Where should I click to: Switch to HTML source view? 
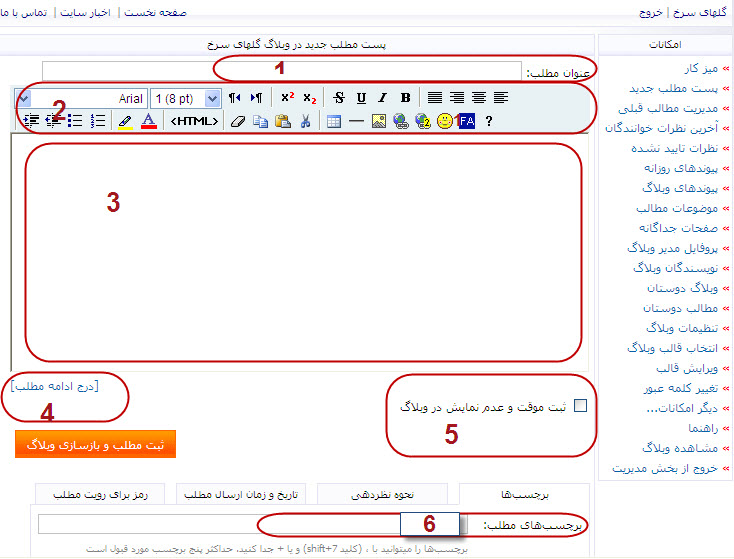194,121
